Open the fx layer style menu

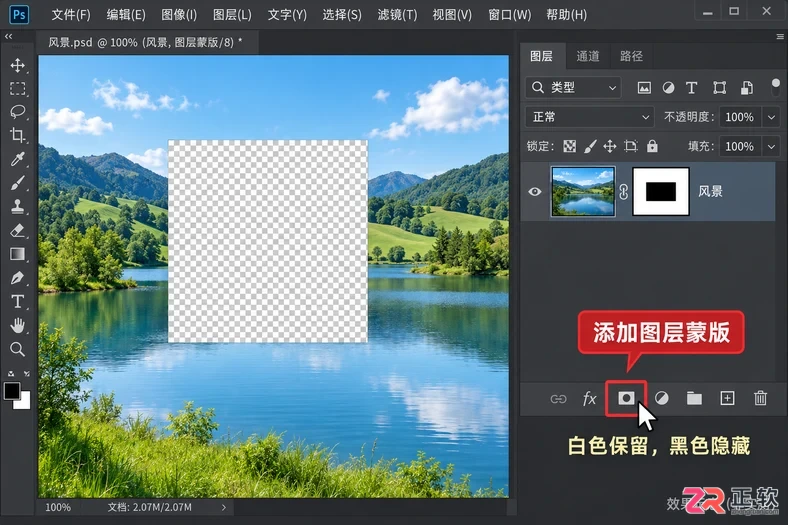[589, 399]
